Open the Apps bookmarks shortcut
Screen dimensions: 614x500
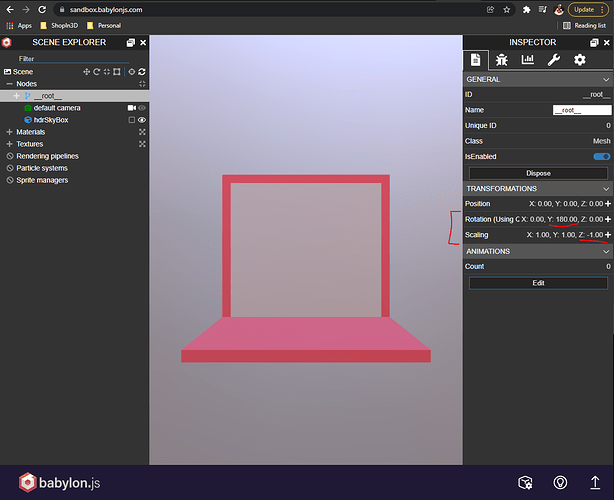[19, 25]
